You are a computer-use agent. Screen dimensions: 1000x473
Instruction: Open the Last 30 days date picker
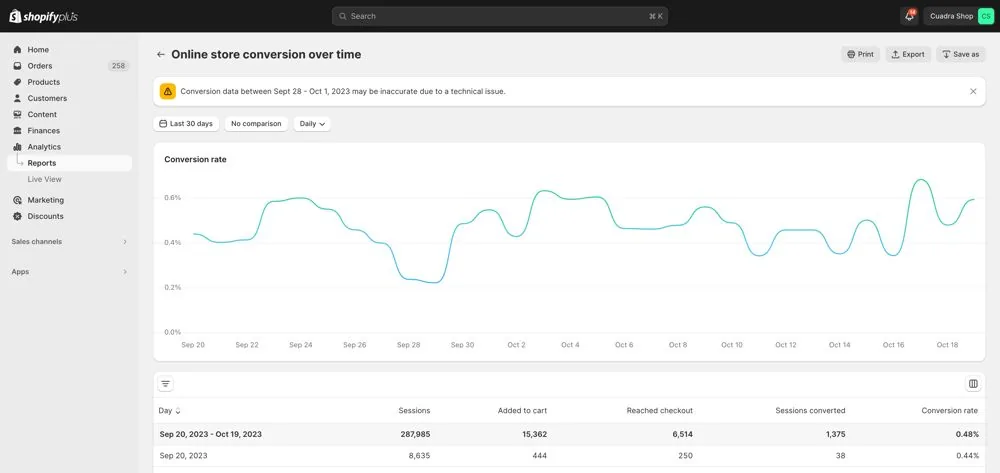tap(186, 124)
